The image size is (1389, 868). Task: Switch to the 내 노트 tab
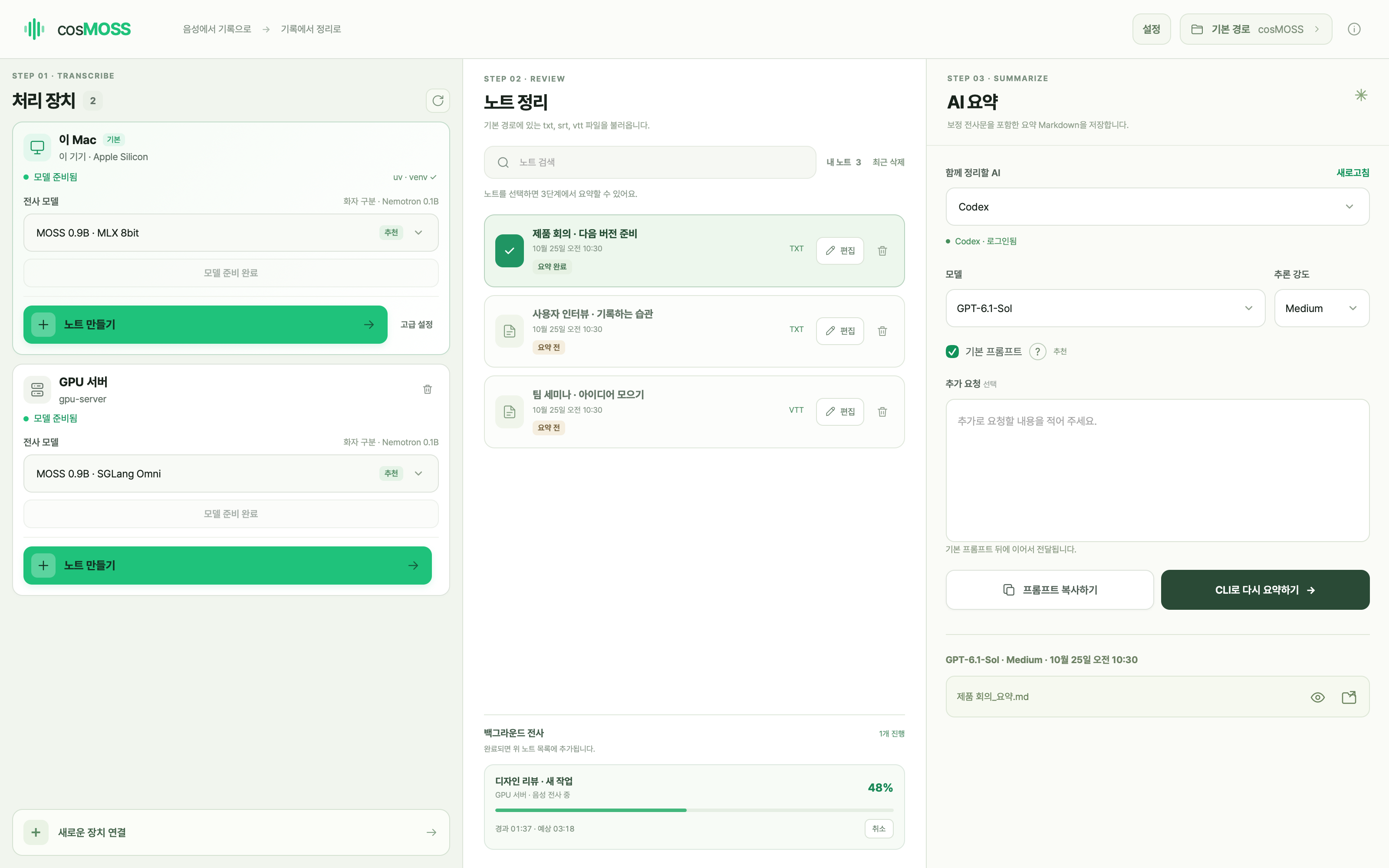click(843, 162)
